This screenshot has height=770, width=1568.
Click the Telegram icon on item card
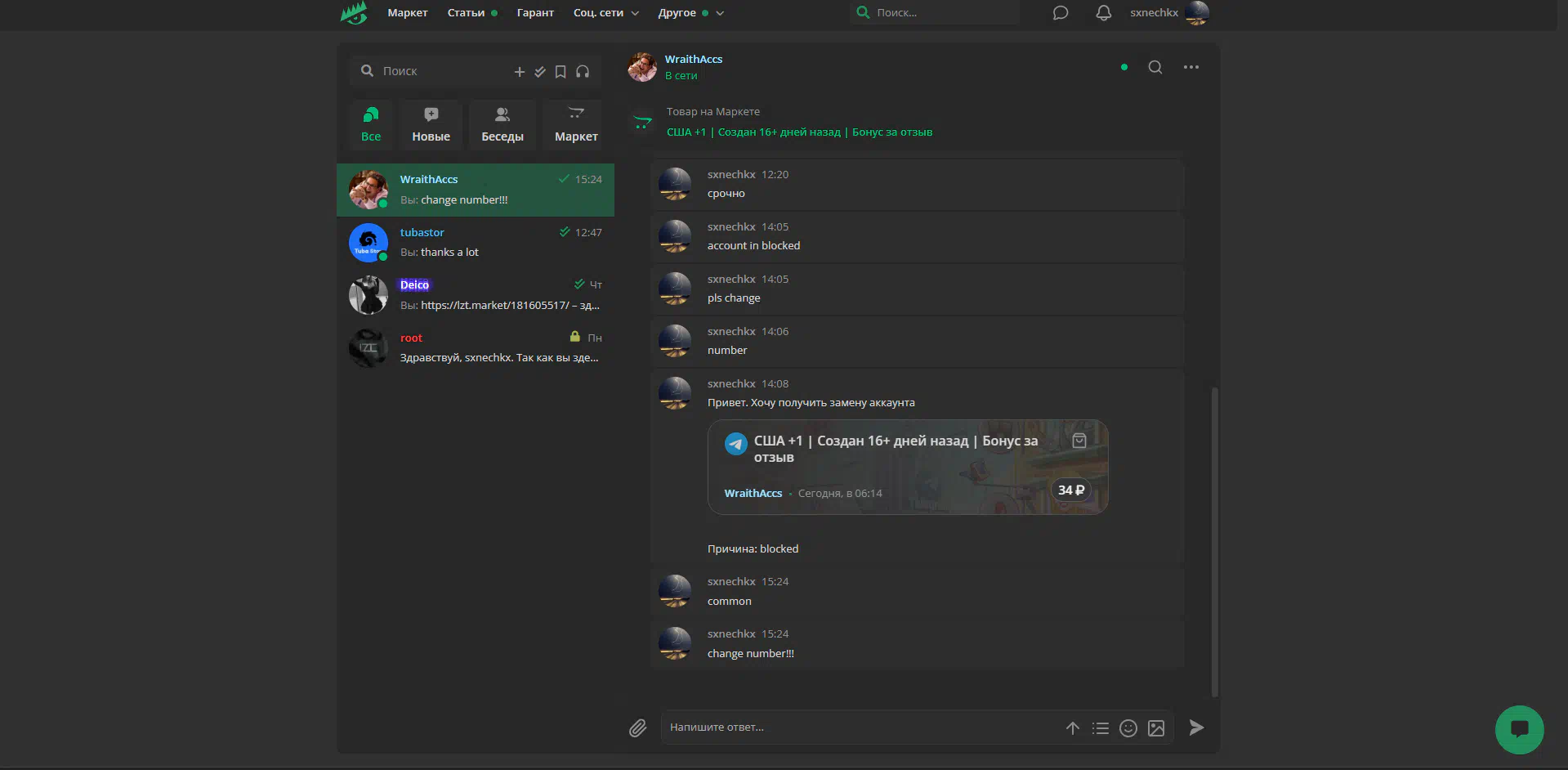point(736,444)
